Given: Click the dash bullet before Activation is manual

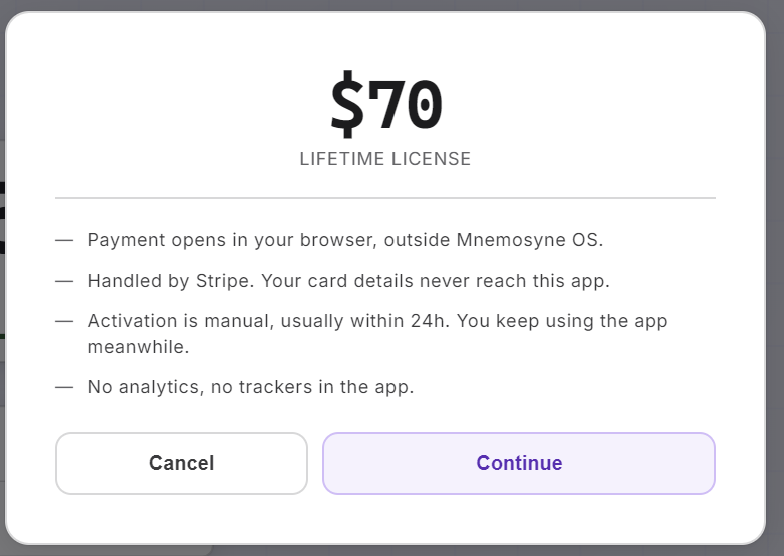Looking at the screenshot, I should (64, 322).
